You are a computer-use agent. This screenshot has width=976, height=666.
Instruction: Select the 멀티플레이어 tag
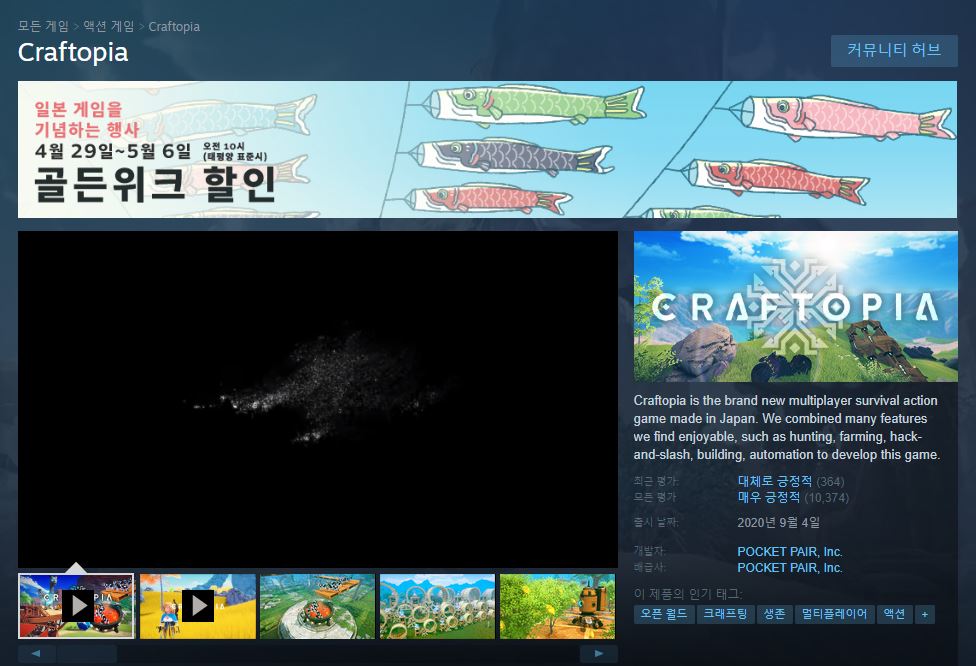[x=834, y=614]
